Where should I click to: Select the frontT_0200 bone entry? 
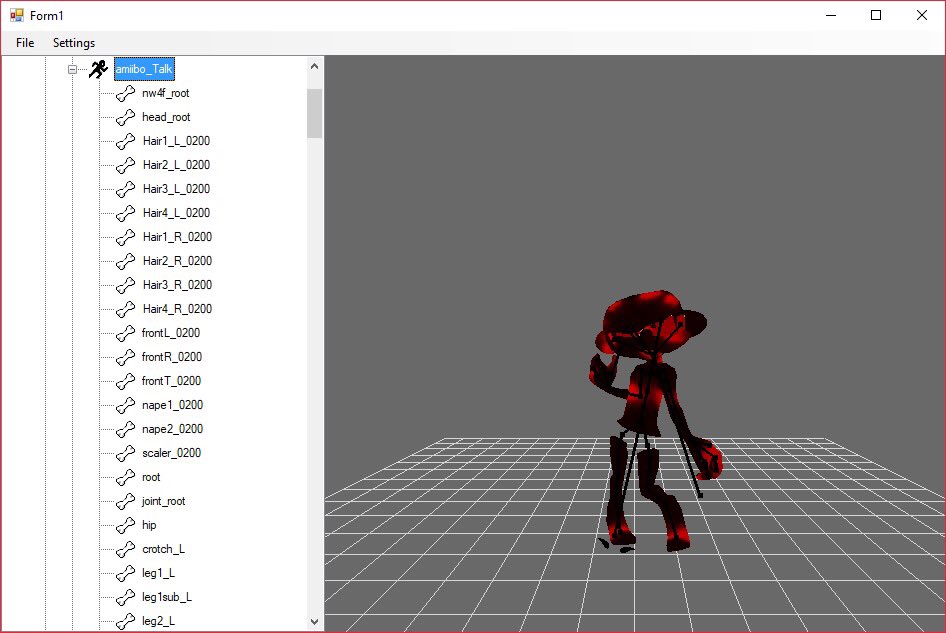tap(171, 381)
